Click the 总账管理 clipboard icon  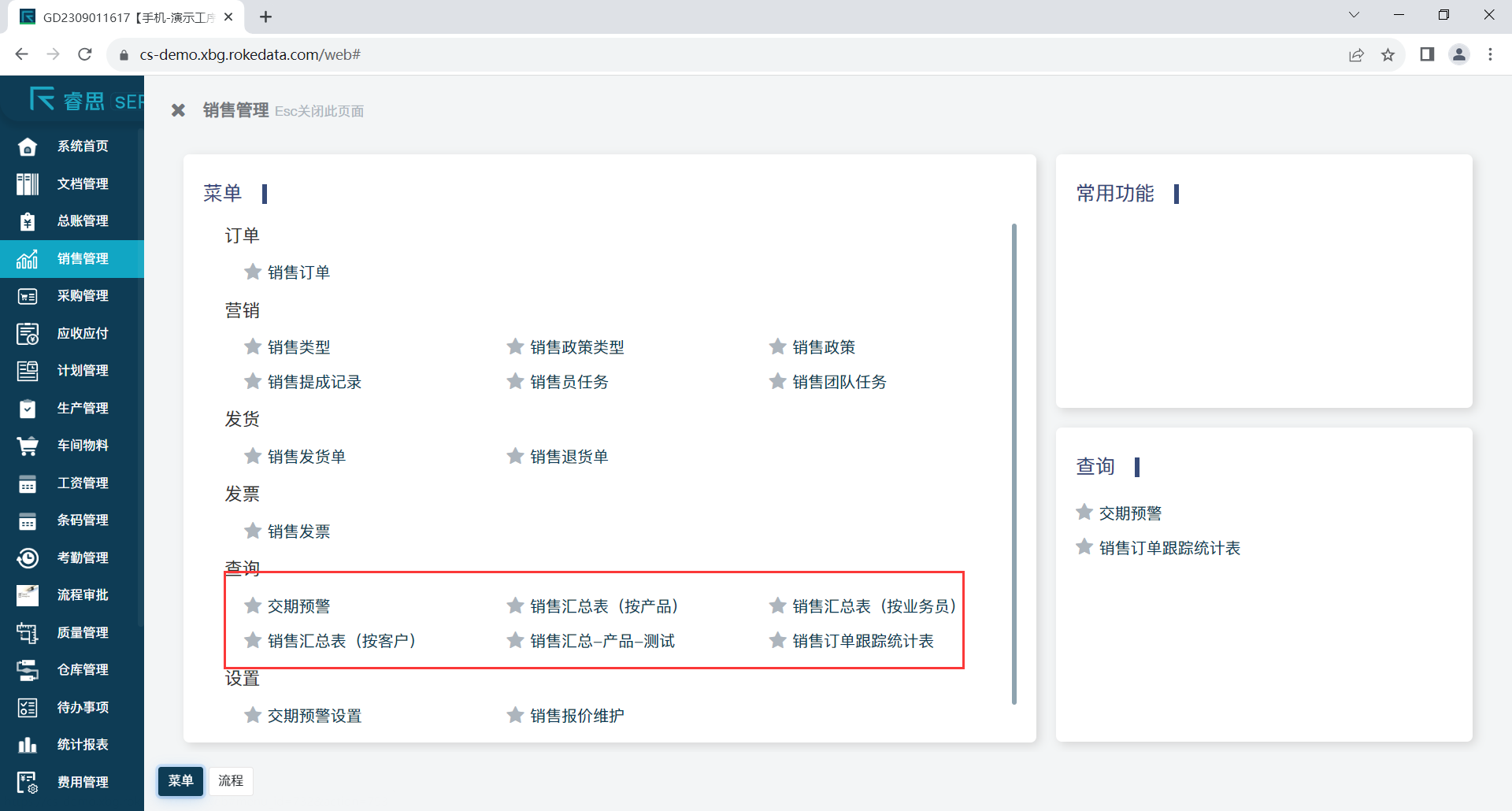(28, 221)
